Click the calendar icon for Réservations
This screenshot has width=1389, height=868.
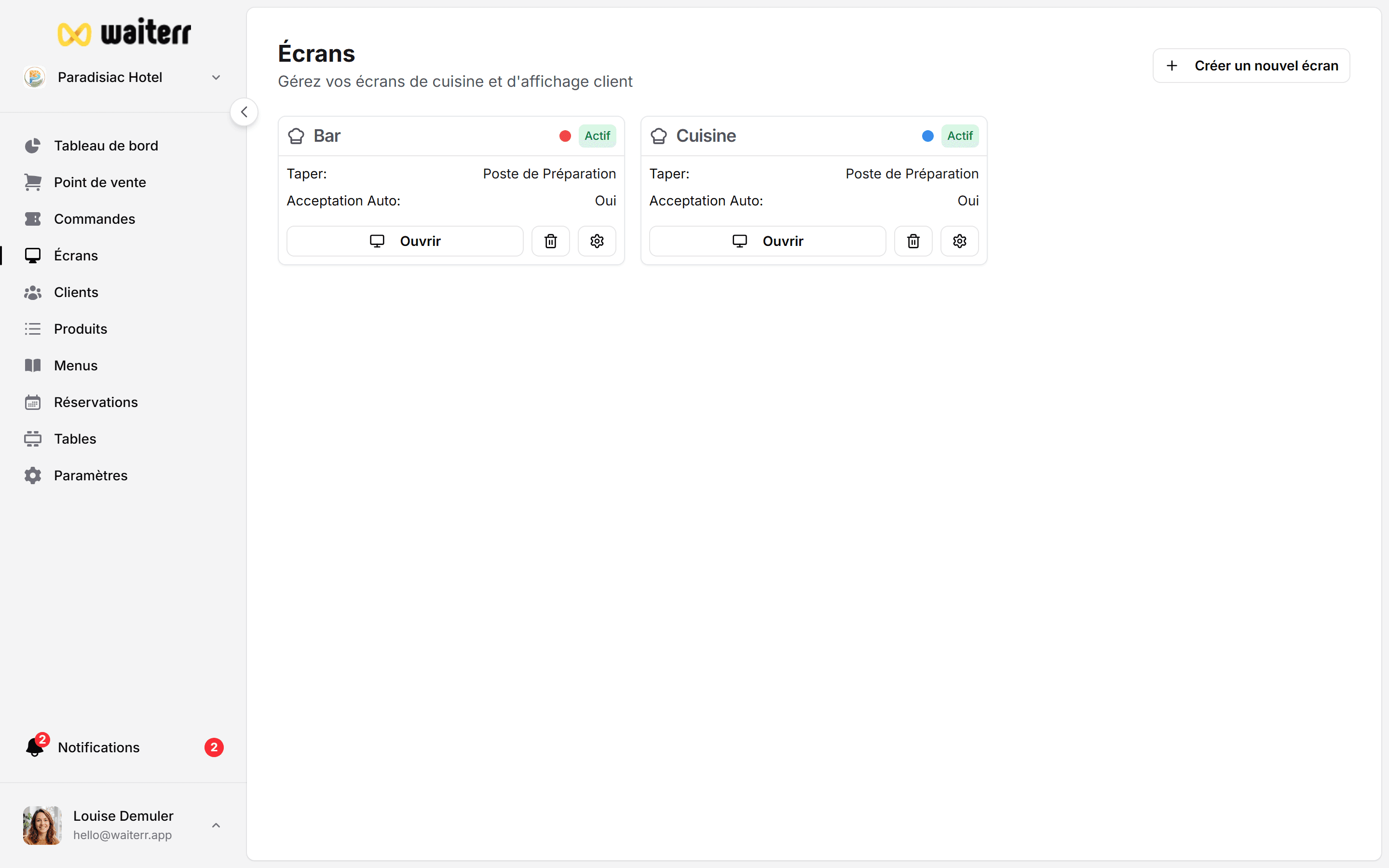(x=33, y=403)
